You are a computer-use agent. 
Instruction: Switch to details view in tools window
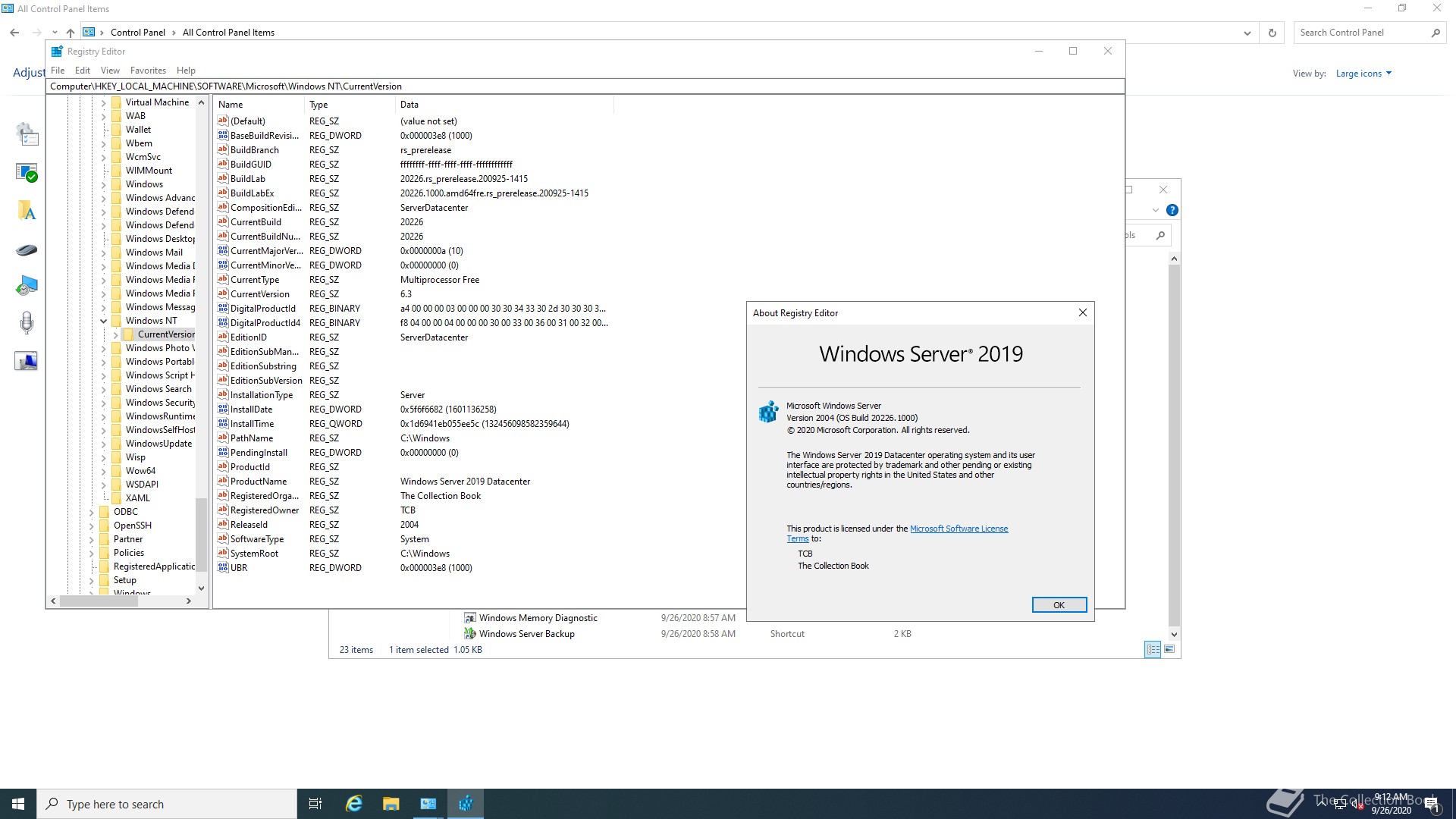coord(1153,649)
